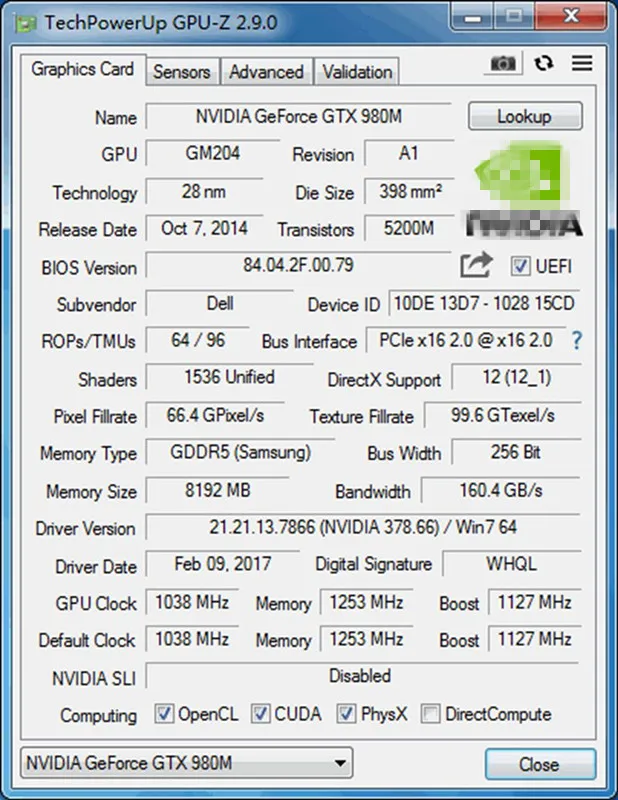Click the ROPs/TMUs value 64 / 96
The width and height of the screenshot is (618, 800).
[x=197, y=340]
